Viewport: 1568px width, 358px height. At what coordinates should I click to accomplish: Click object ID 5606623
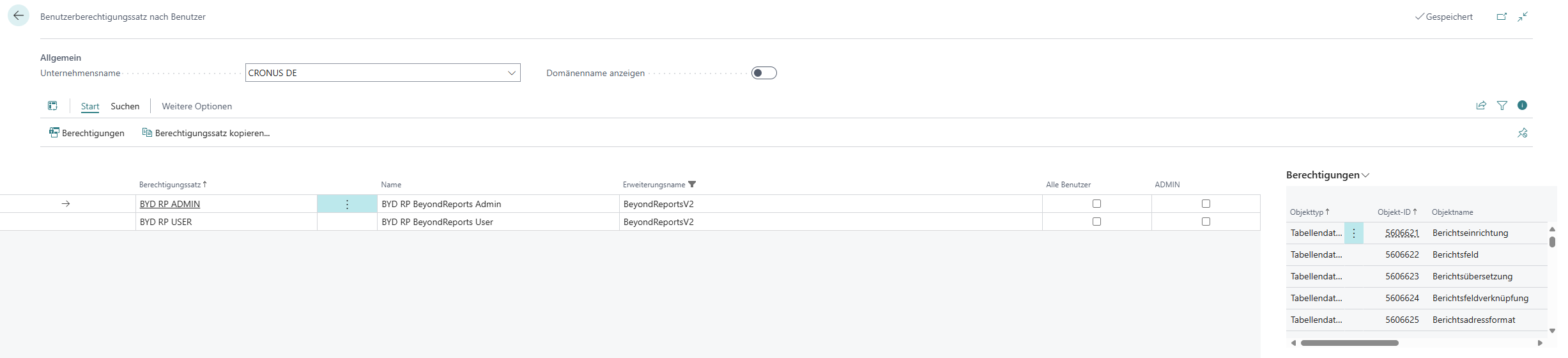pos(1402,277)
